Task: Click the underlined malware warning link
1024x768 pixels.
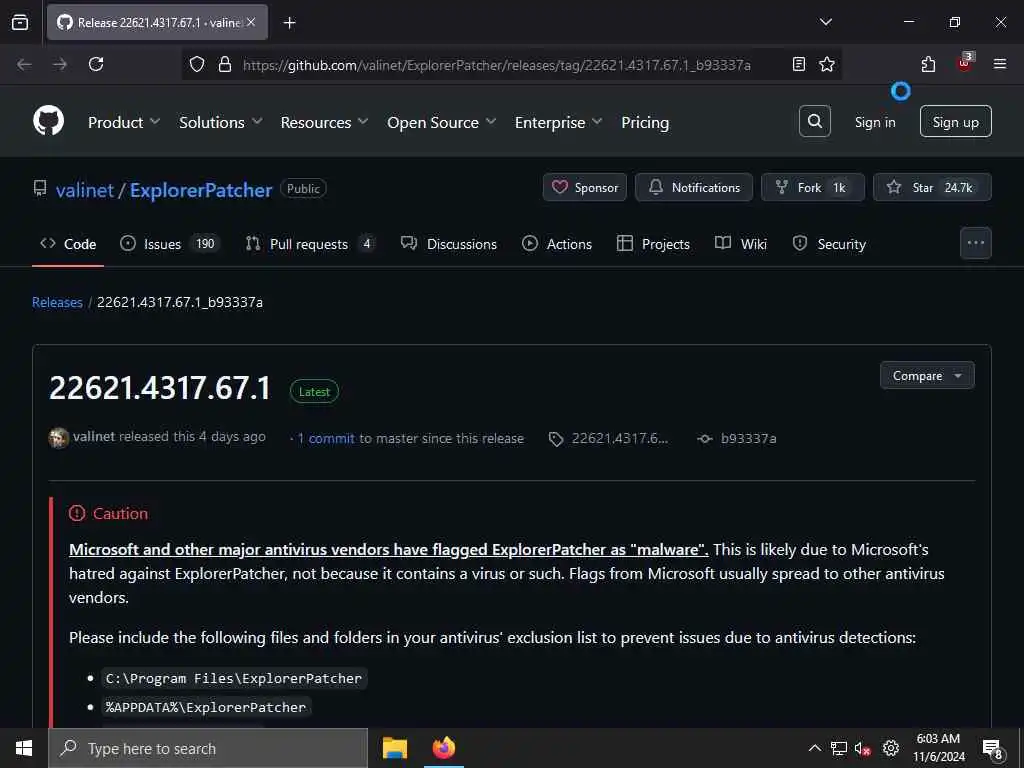Action: click(x=389, y=550)
